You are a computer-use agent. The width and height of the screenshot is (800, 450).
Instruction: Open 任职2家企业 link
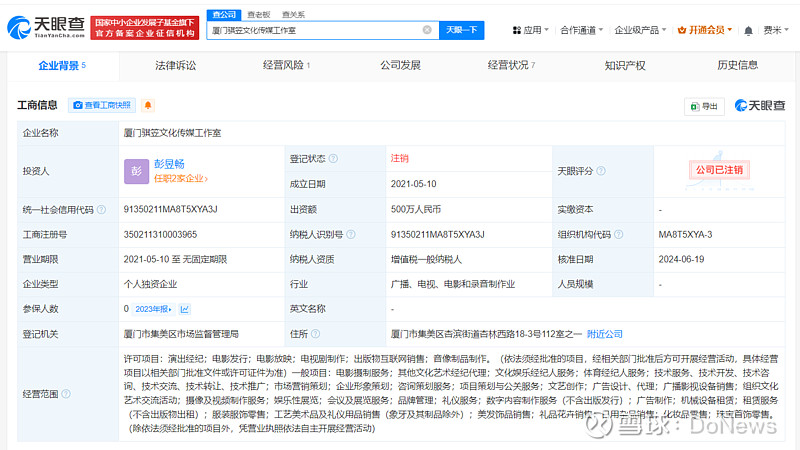pyautogui.click(x=181, y=179)
